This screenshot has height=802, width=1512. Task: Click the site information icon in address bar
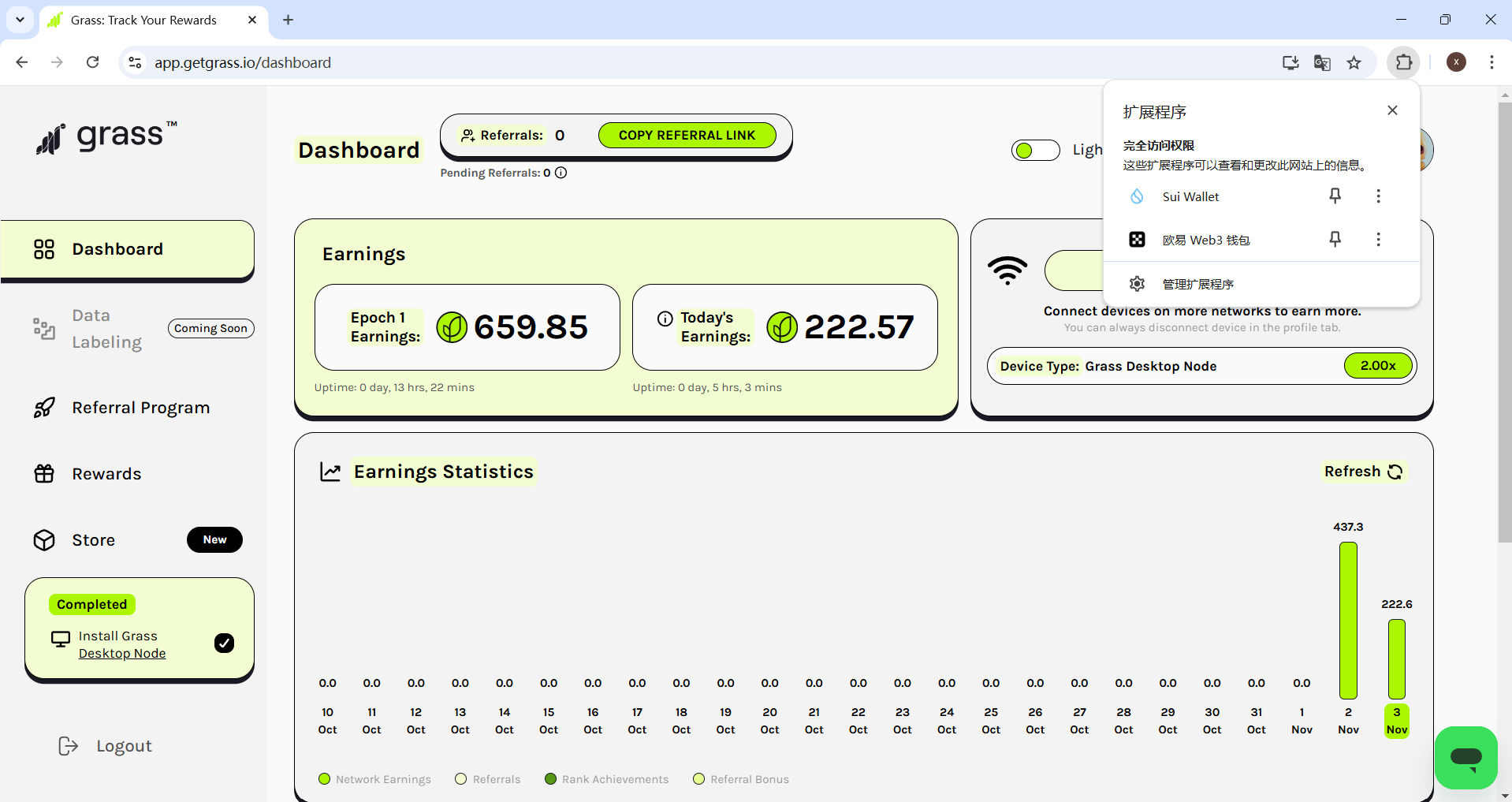(x=136, y=62)
